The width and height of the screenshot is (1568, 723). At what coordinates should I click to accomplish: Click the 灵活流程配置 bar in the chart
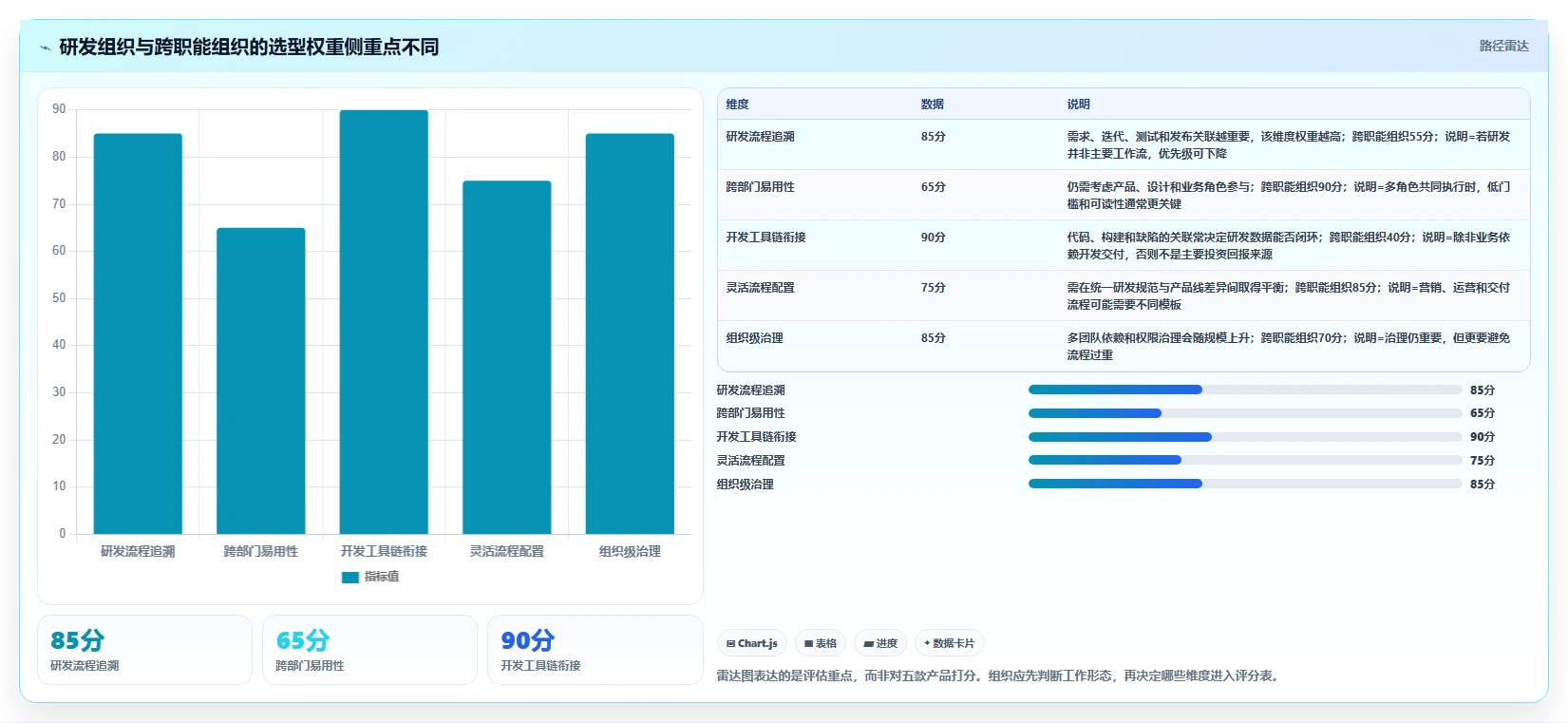[507, 357]
